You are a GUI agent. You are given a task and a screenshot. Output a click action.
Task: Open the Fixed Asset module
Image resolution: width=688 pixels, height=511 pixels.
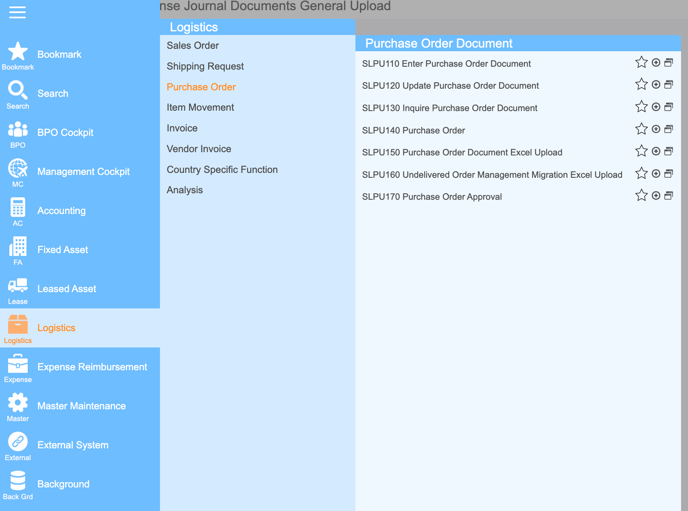[x=62, y=250]
